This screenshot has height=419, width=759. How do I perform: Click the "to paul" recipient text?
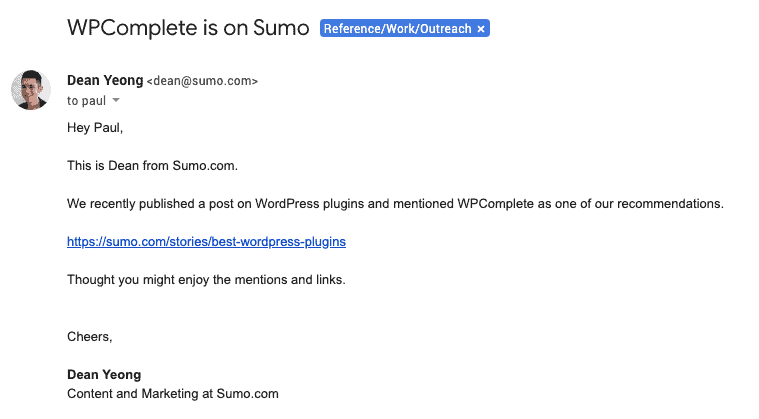click(x=86, y=101)
